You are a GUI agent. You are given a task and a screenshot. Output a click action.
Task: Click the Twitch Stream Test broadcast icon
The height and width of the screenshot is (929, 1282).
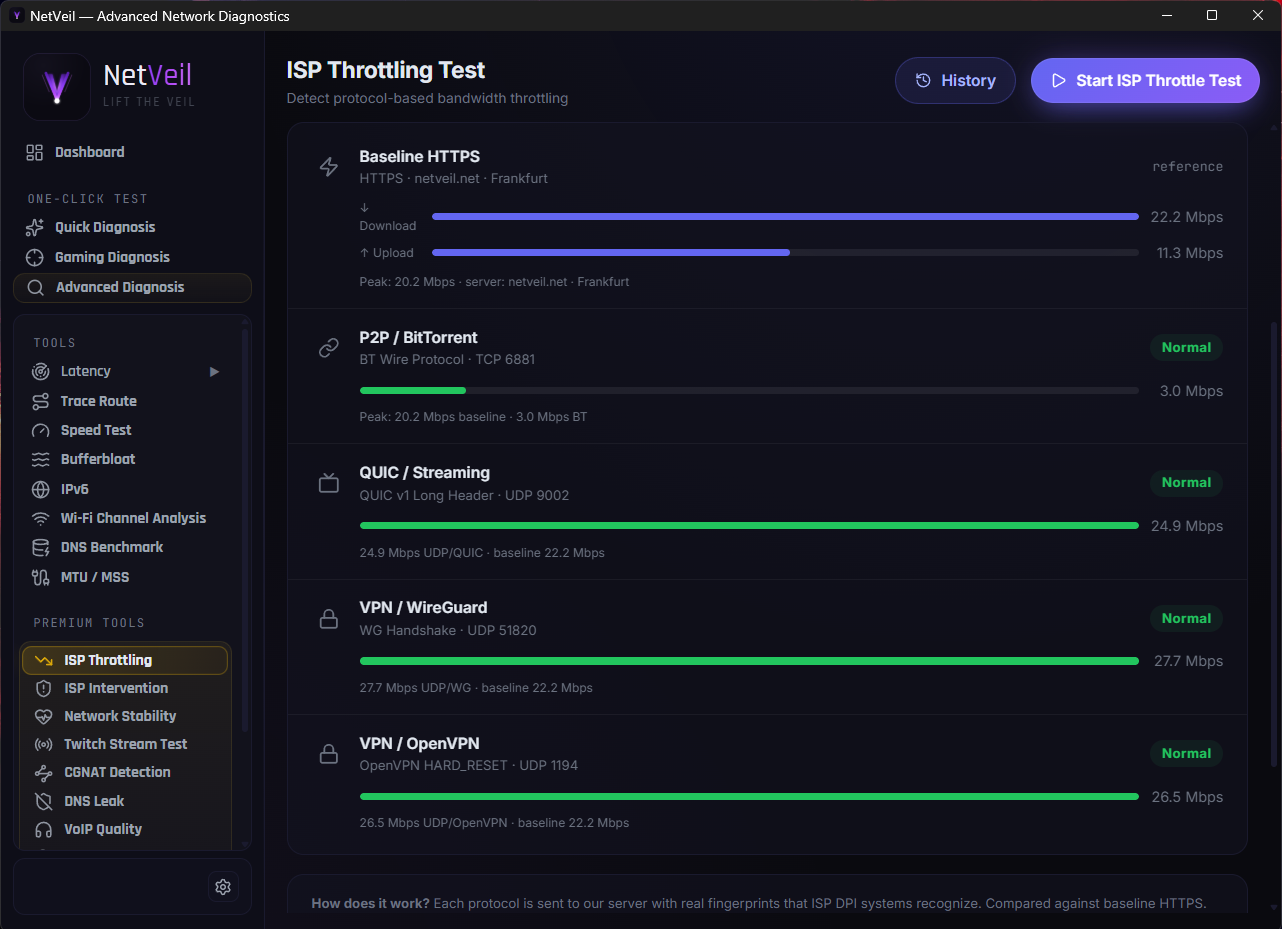pyautogui.click(x=44, y=744)
